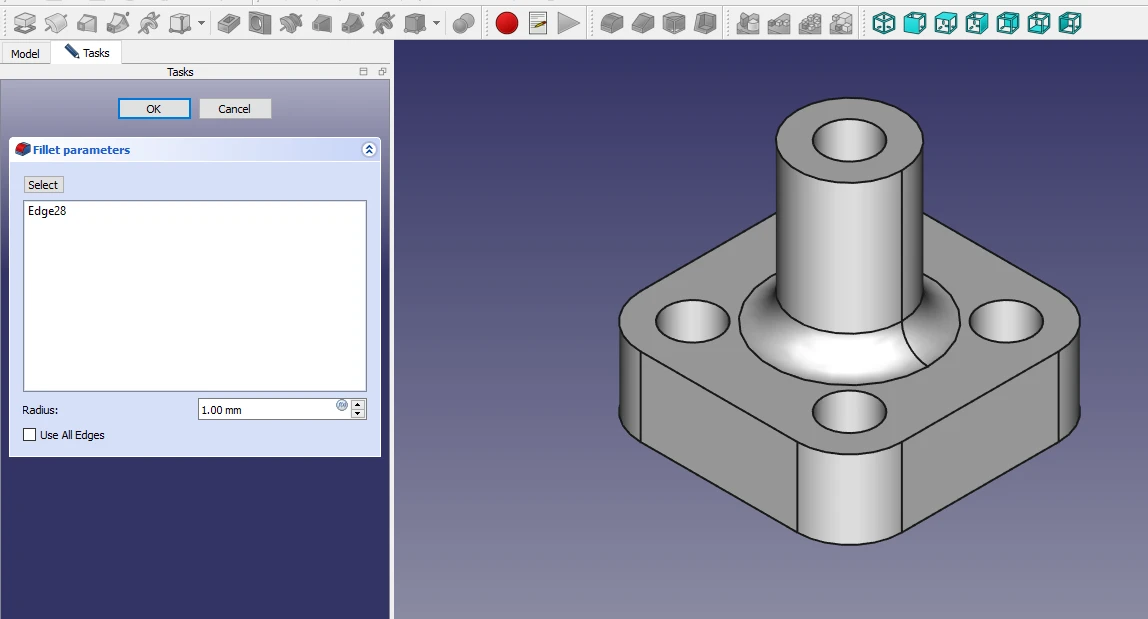Cancel the fillet operation

[235, 109]
